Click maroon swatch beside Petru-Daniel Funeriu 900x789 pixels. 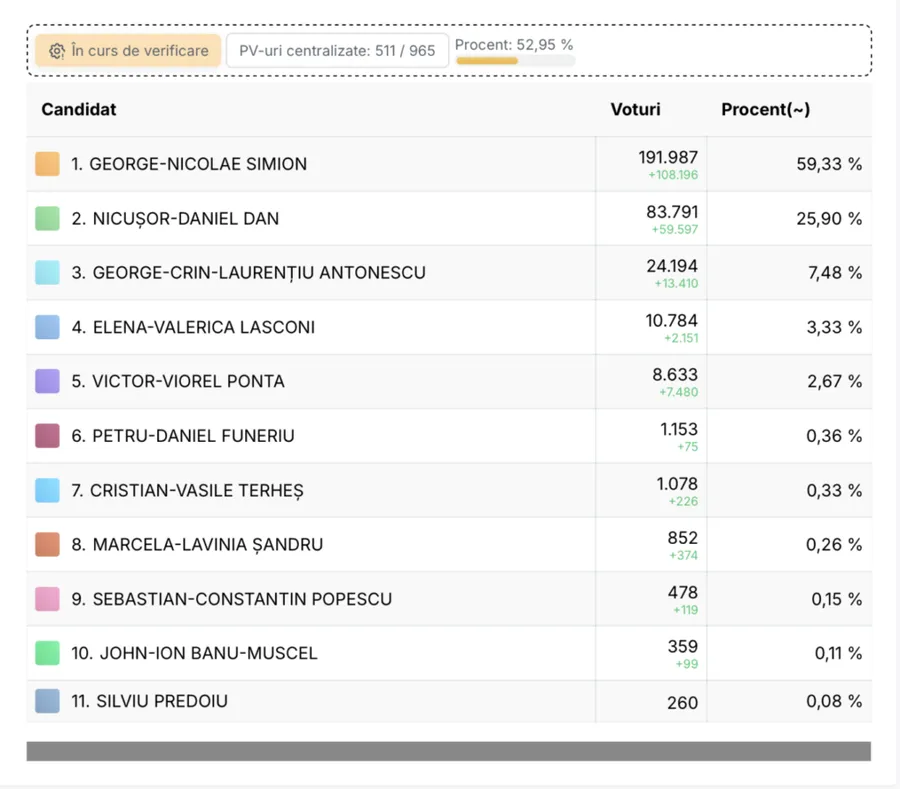point(47,436)
